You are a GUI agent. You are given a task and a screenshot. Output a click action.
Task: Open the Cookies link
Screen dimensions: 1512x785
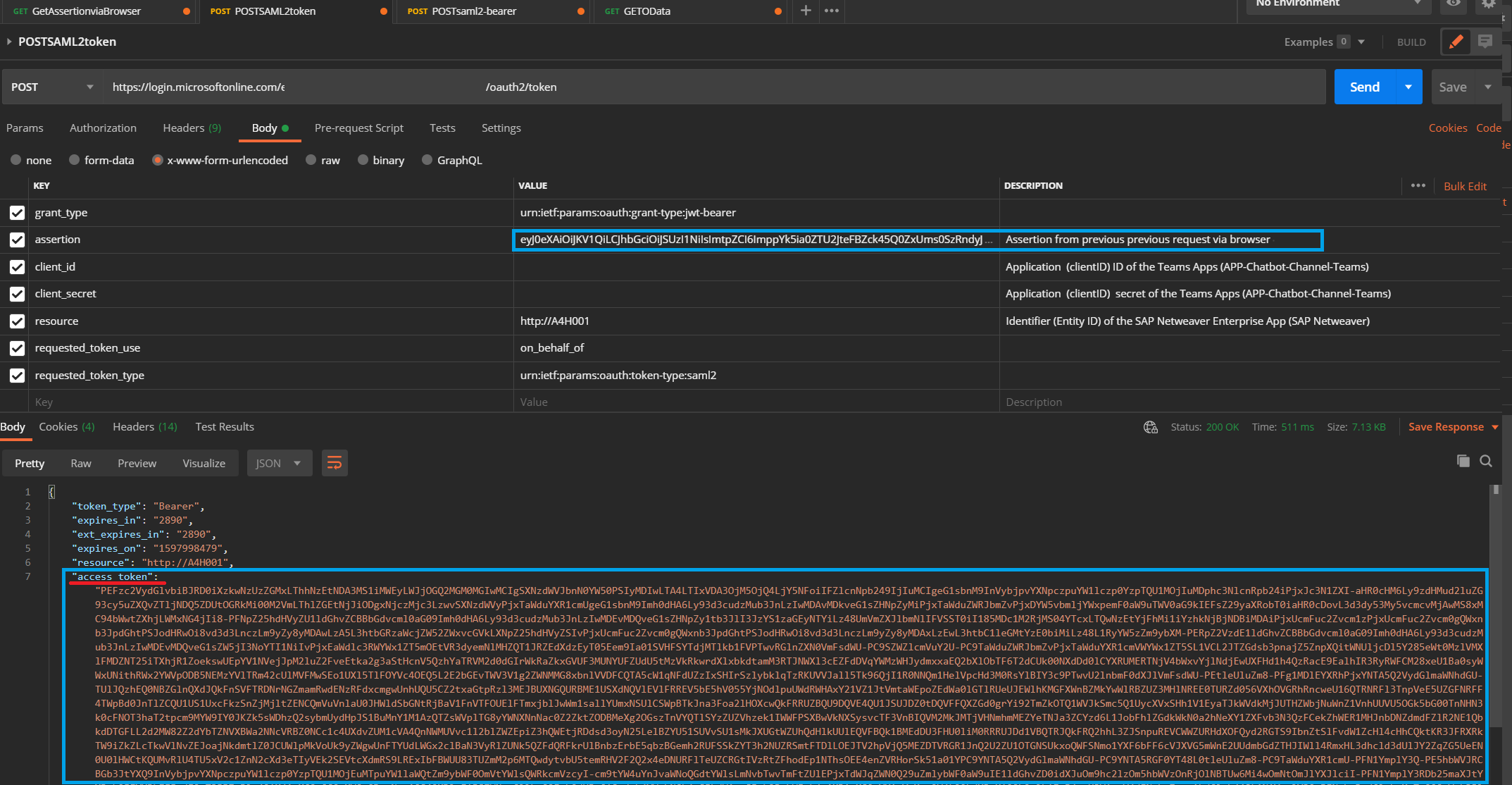(x=1448, y=128)
